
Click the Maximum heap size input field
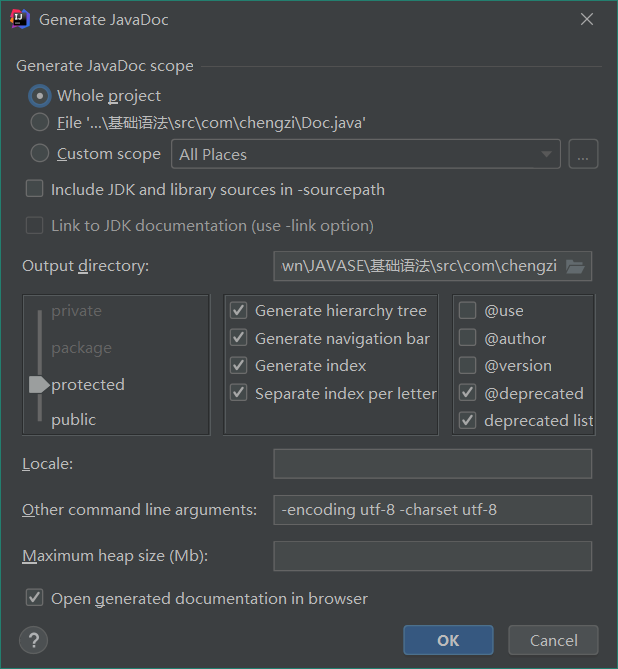coord(432,556)
